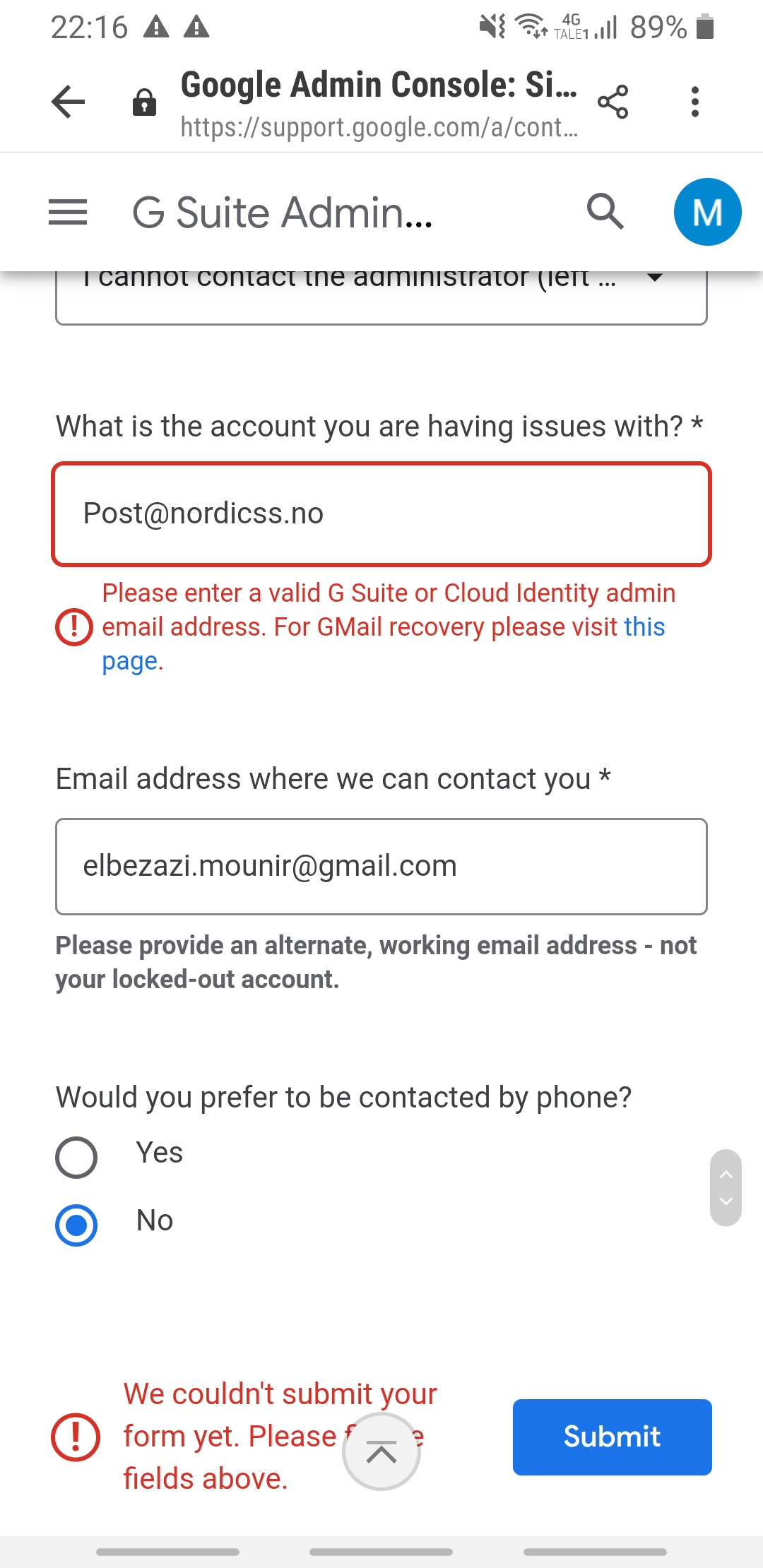Screen dimensions: 763x1568
Task: Tap the fast-scroll handle on right edge
Action: (x=726, y=1188)
